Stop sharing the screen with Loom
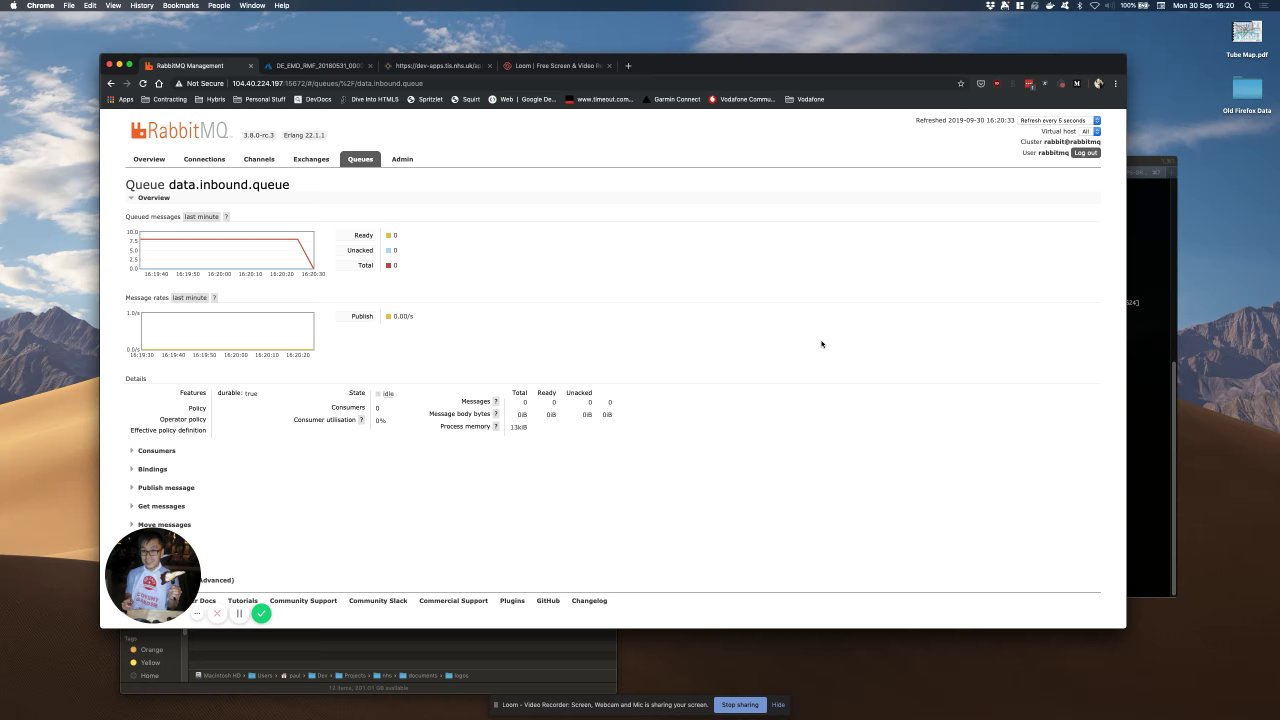Screen dimensions: 1280x720 [x=740, y=705]
